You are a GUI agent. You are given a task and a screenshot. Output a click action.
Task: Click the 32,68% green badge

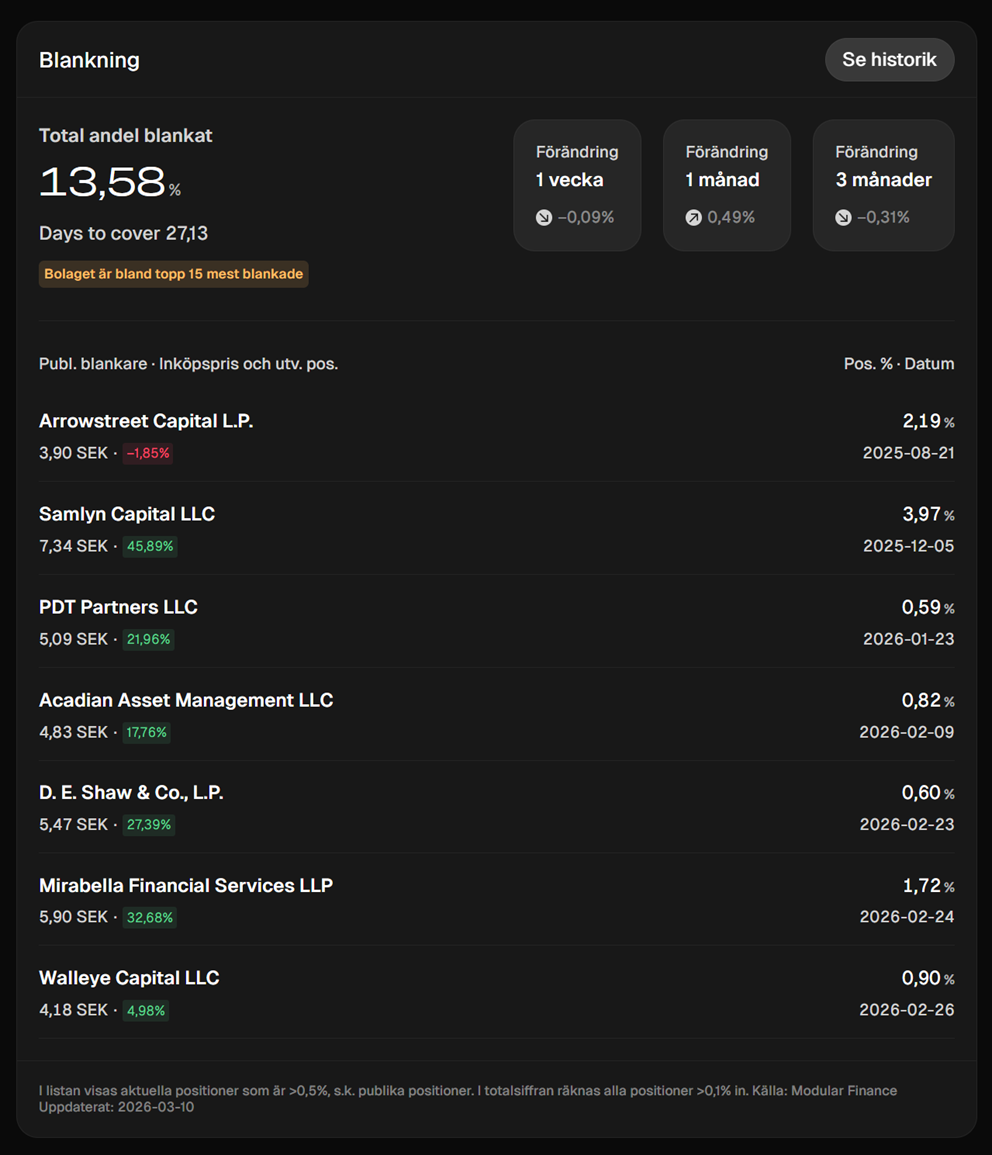pyautogui.click(x=149, y=918)
